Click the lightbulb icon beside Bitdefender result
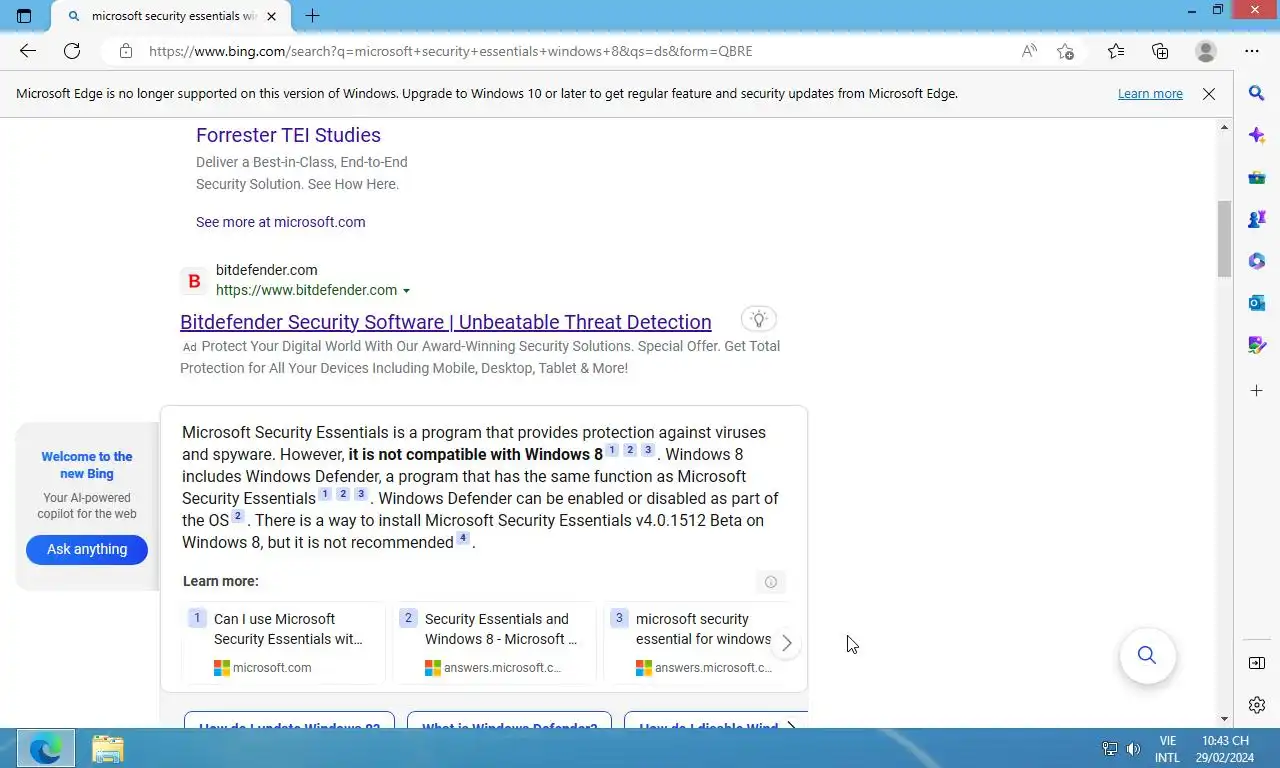The height and width of the screenshot is (768, 1280). 759,319
